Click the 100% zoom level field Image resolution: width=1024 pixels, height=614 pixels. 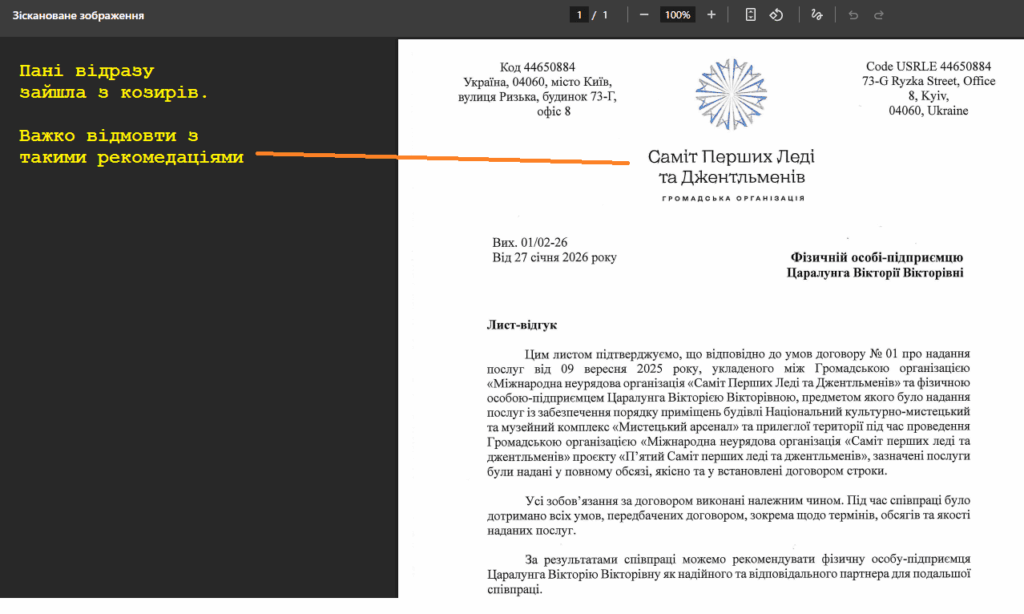[677, 15]
